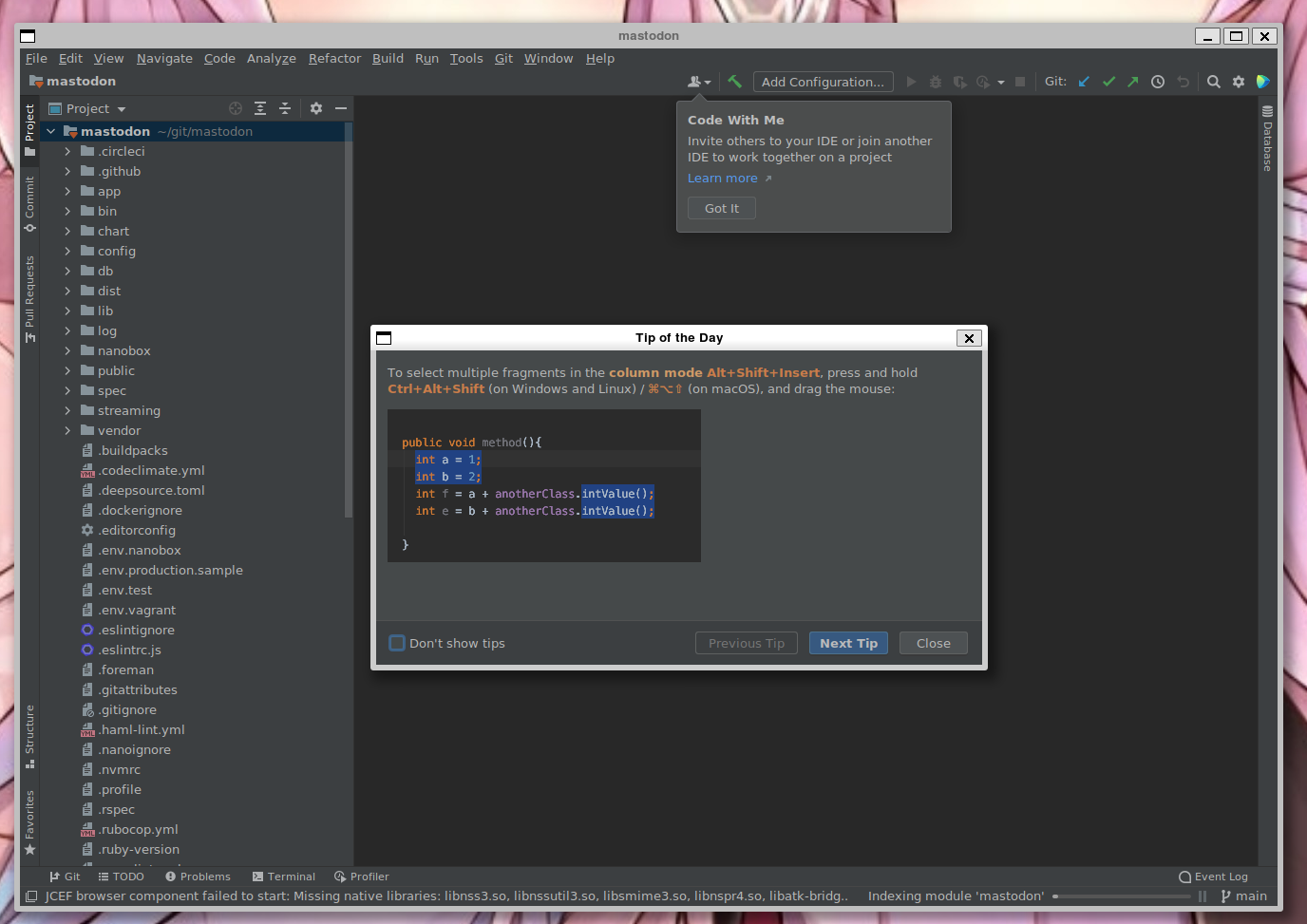Click select opened file target icon
This screenshot has height=924, width=1307.
[236, 108]
